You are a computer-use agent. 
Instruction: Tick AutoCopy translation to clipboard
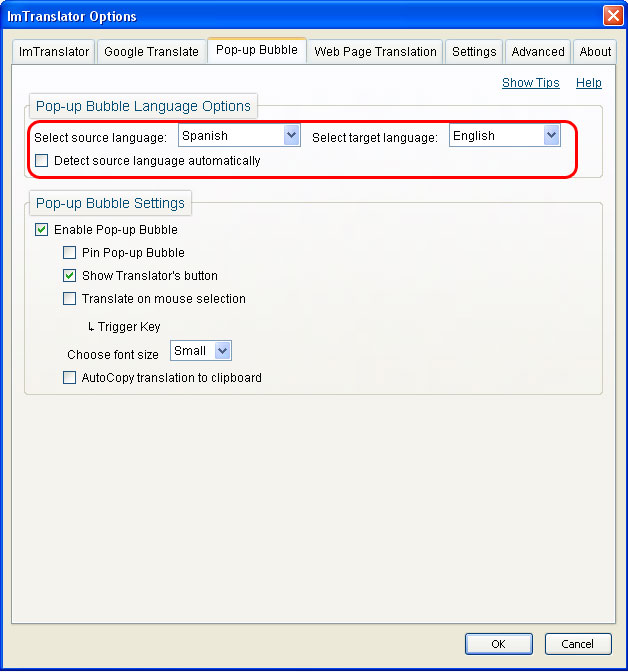coord(69,378)
